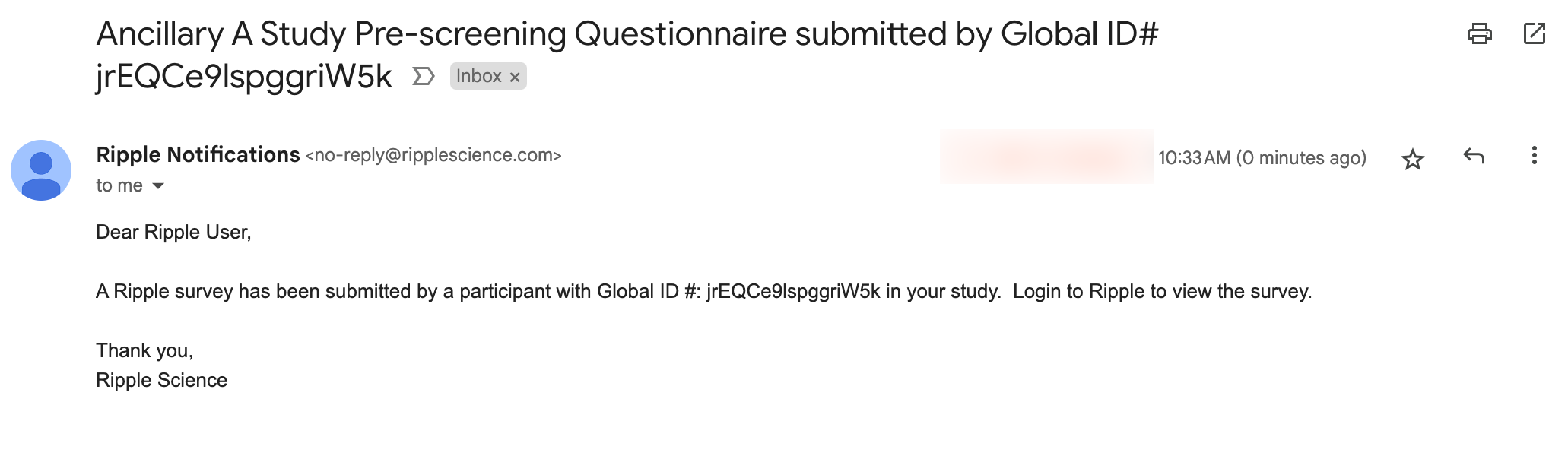Click the sender's profile avatar
This screenshot has width=1568, height=459.
tap(41, 170)
